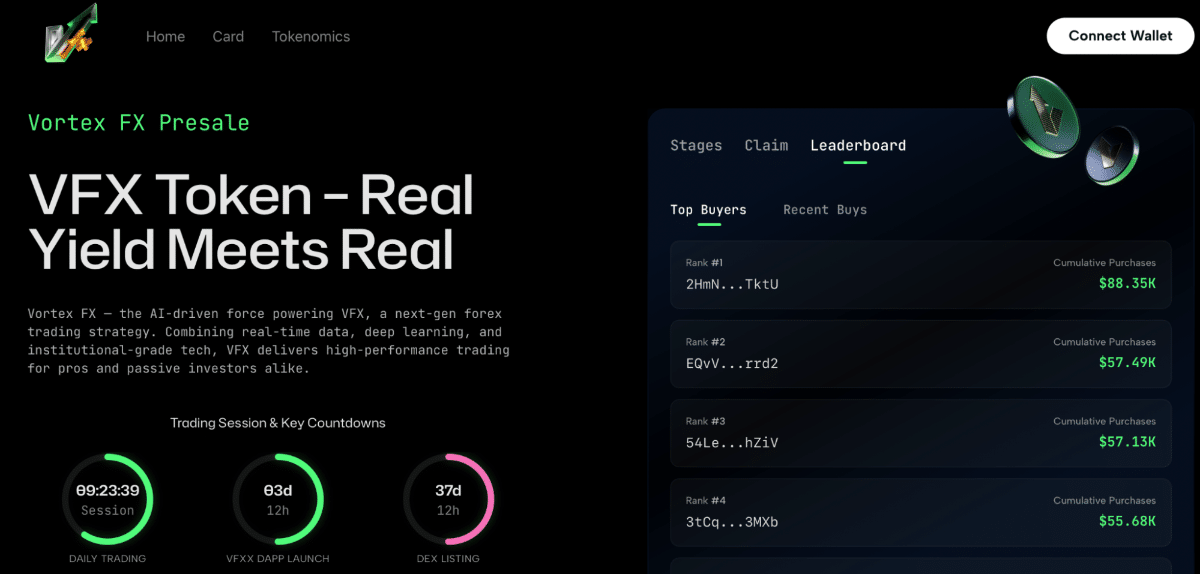Click the Rank #3 wallet 54Le...hZiV

coord(732,442)
